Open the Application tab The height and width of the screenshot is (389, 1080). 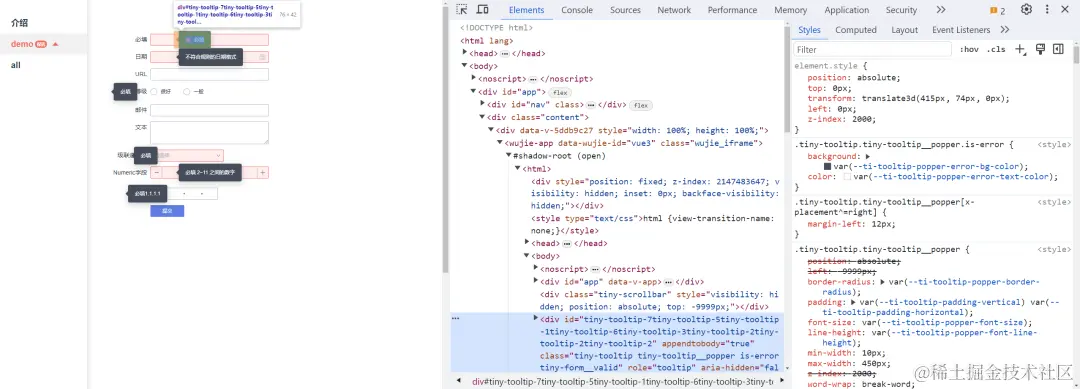coord(847,10)
